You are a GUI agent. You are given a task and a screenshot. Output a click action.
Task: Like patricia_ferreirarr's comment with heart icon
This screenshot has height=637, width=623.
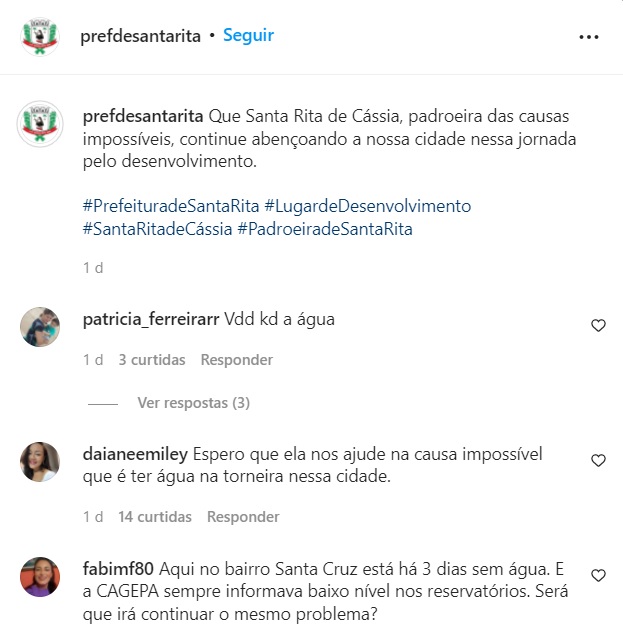598,325
